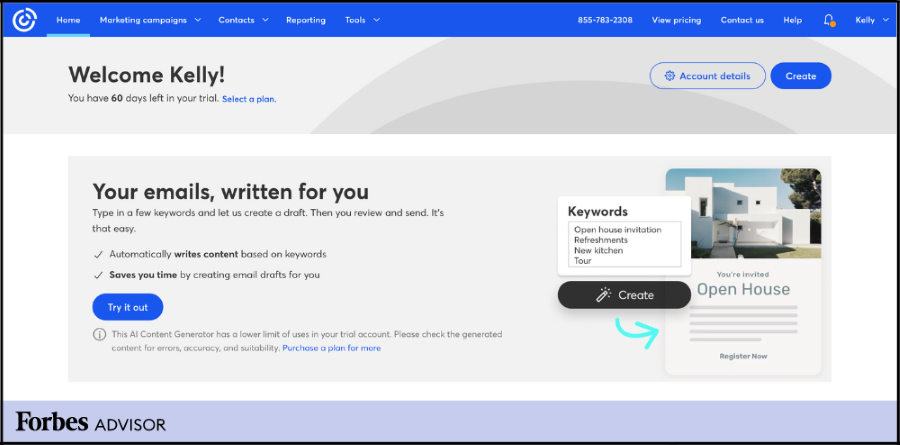
Task: Click the View pricing link
Action: (x=676, y=20)
